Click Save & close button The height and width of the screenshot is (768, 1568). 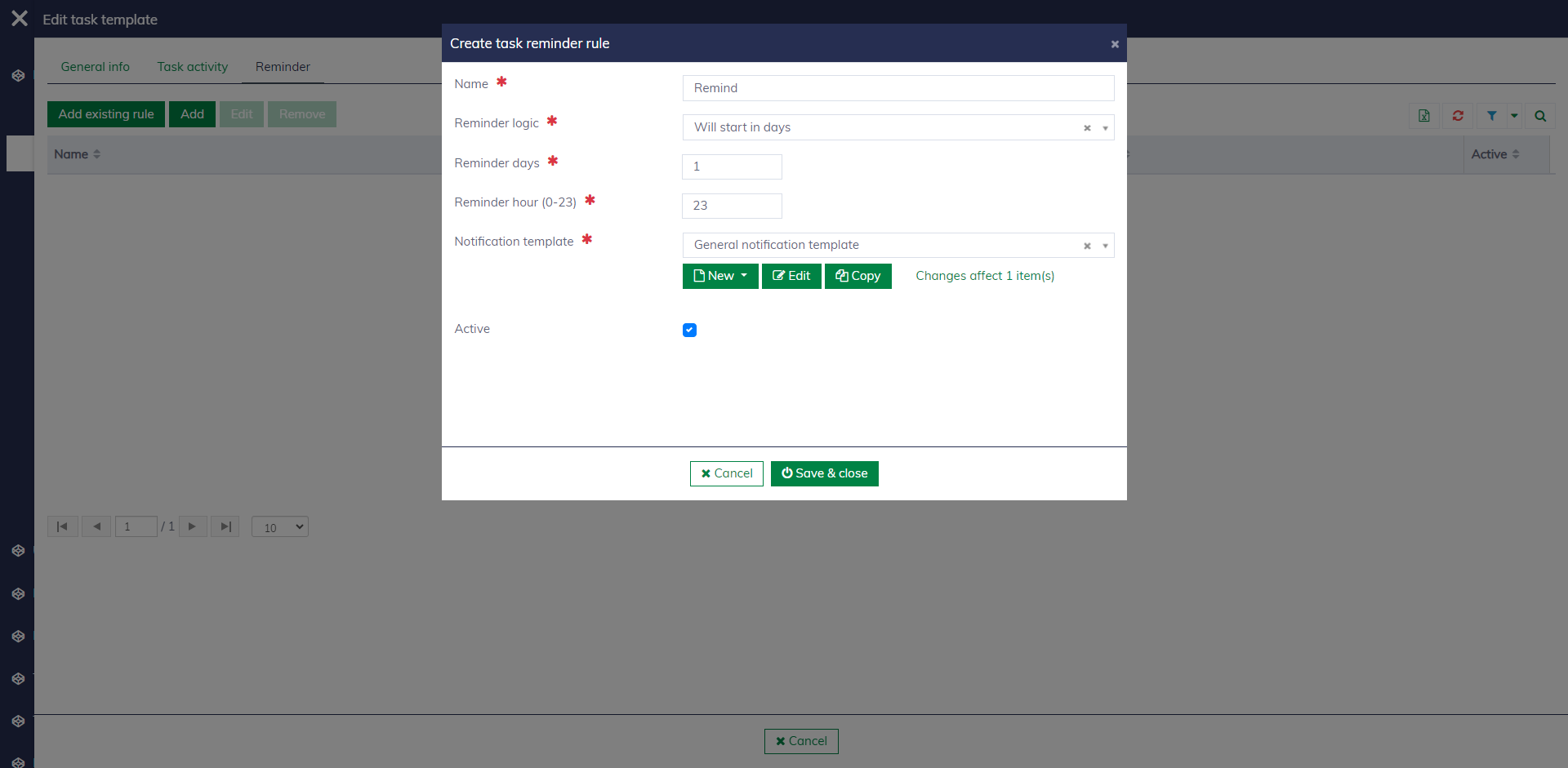pyautogui.click(x=824, y=473)
